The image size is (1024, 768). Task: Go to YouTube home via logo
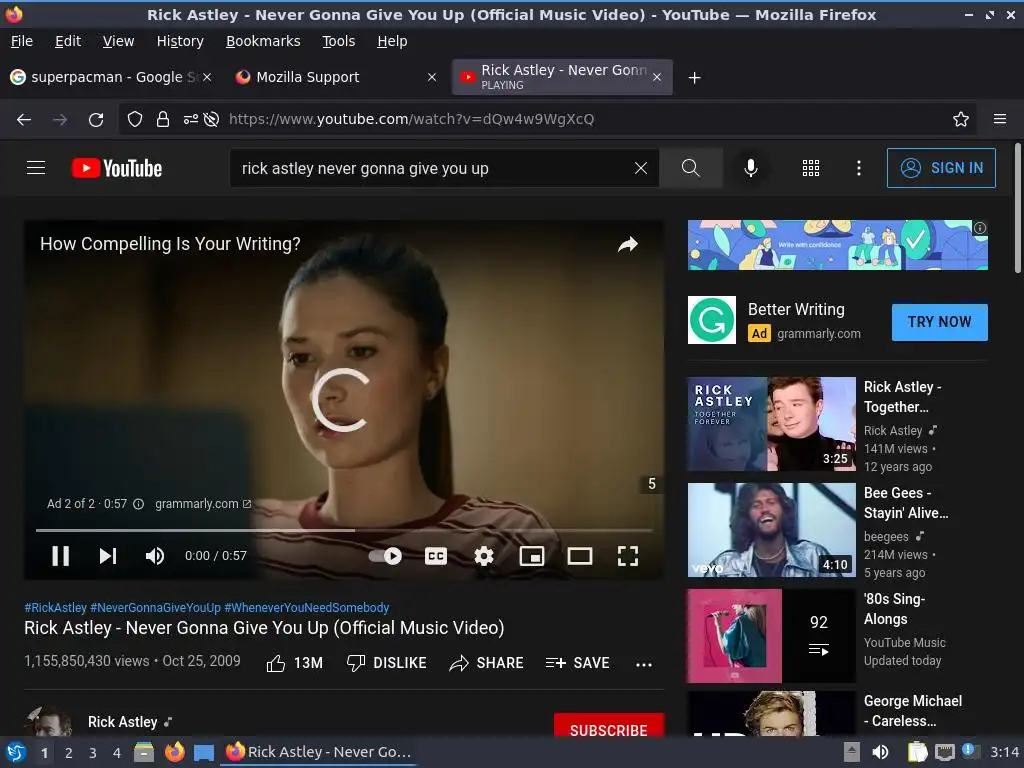click(117, 168)
